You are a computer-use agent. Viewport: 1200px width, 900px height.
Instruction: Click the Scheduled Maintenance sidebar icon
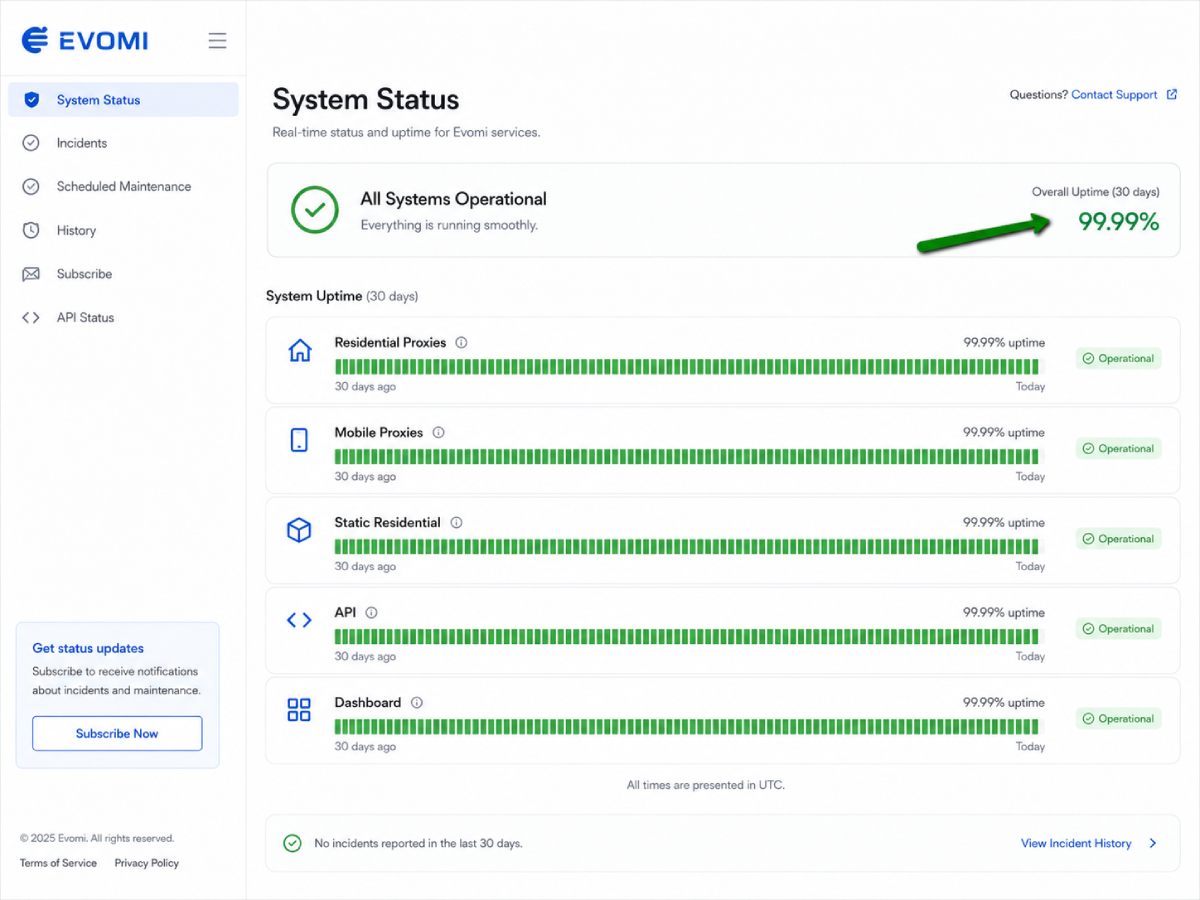click(x=31, y=187)
